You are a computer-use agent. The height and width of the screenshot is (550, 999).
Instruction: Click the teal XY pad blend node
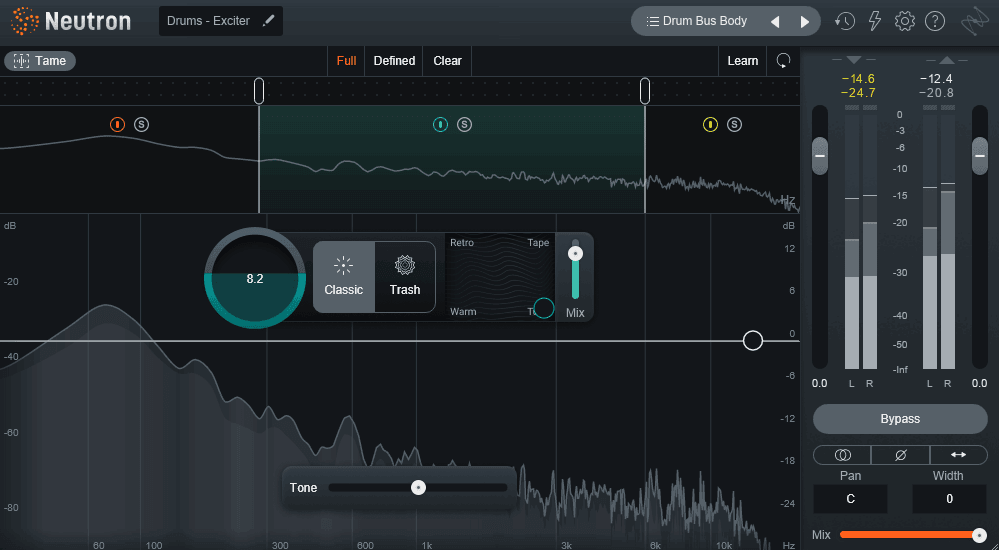pyautogui.click(x=543, y=308)
